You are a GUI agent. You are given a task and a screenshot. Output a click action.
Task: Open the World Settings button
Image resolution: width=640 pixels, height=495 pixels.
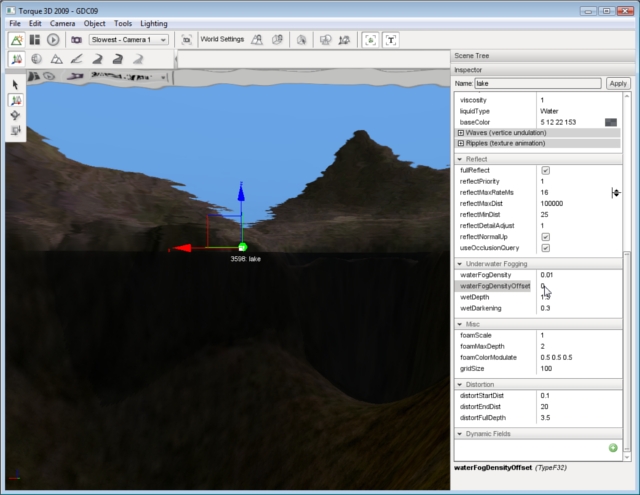[220, 40]
